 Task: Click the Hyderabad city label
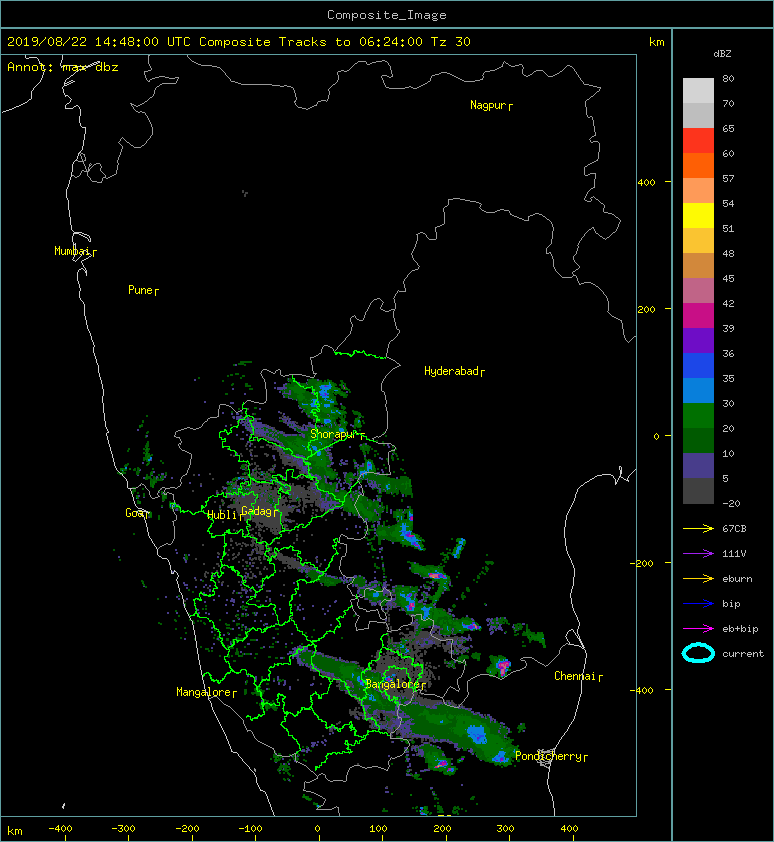tap(451, 371)
